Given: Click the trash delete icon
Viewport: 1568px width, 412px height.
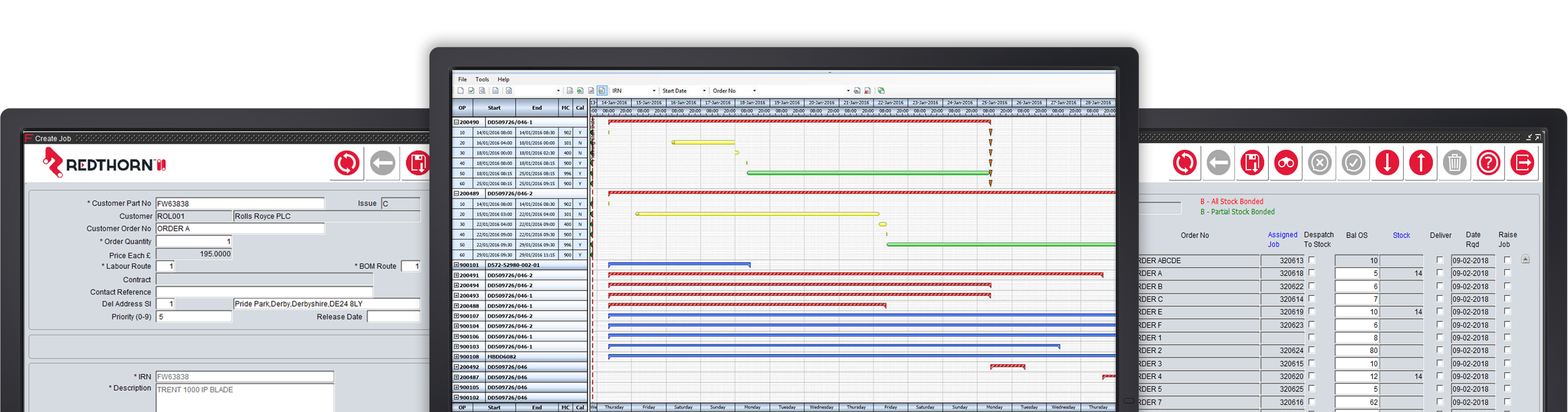Looking at the screenshot, I should tap(1454, 163).
